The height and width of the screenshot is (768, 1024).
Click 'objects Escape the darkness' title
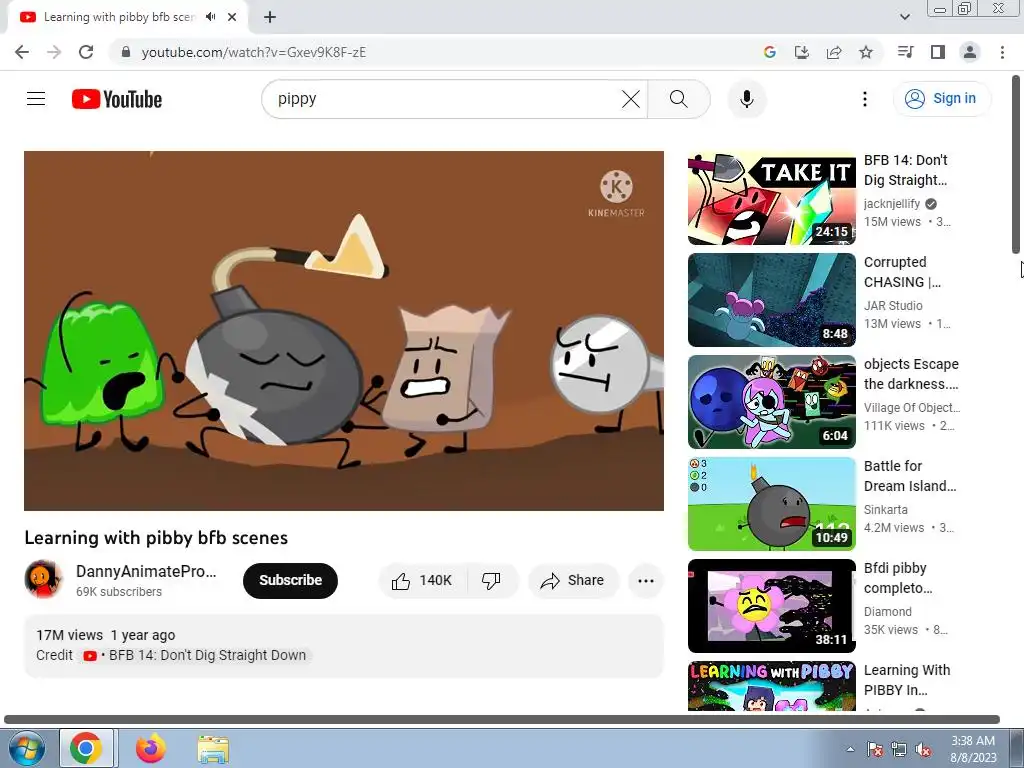(x=911, y=374)
